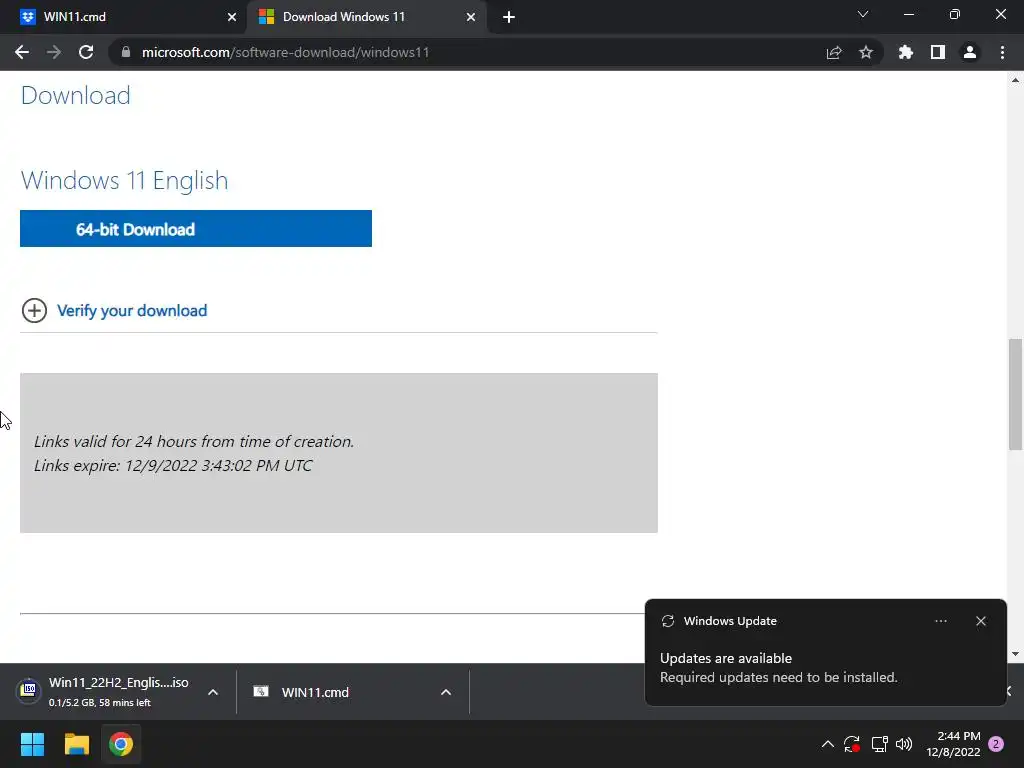Open the tab search dropdown arrow
The width and height of the screenshot is (1024, 768).
(x=863, y=14)
